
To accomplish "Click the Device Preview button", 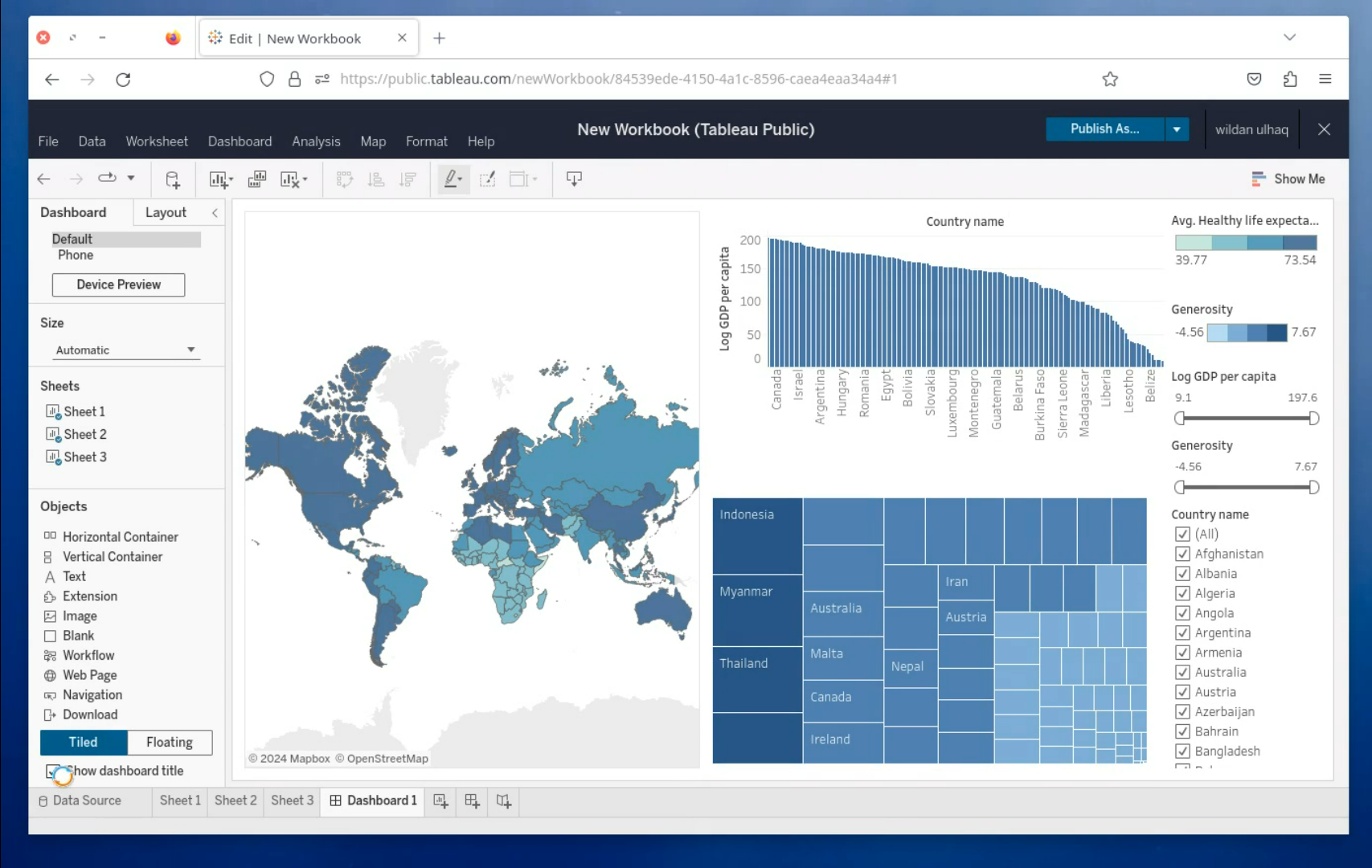I will [118, 285].
